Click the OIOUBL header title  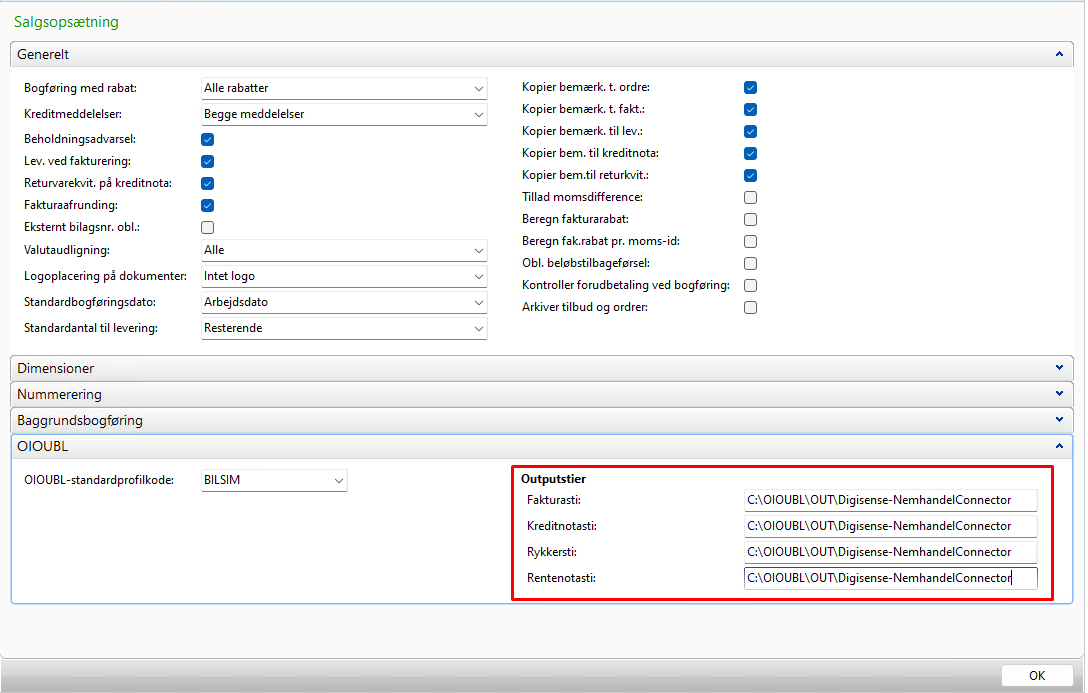click(43, 446)
